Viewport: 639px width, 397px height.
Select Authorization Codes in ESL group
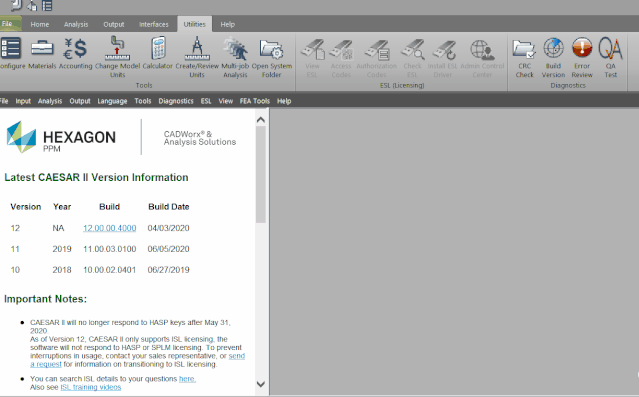[377, 58]
